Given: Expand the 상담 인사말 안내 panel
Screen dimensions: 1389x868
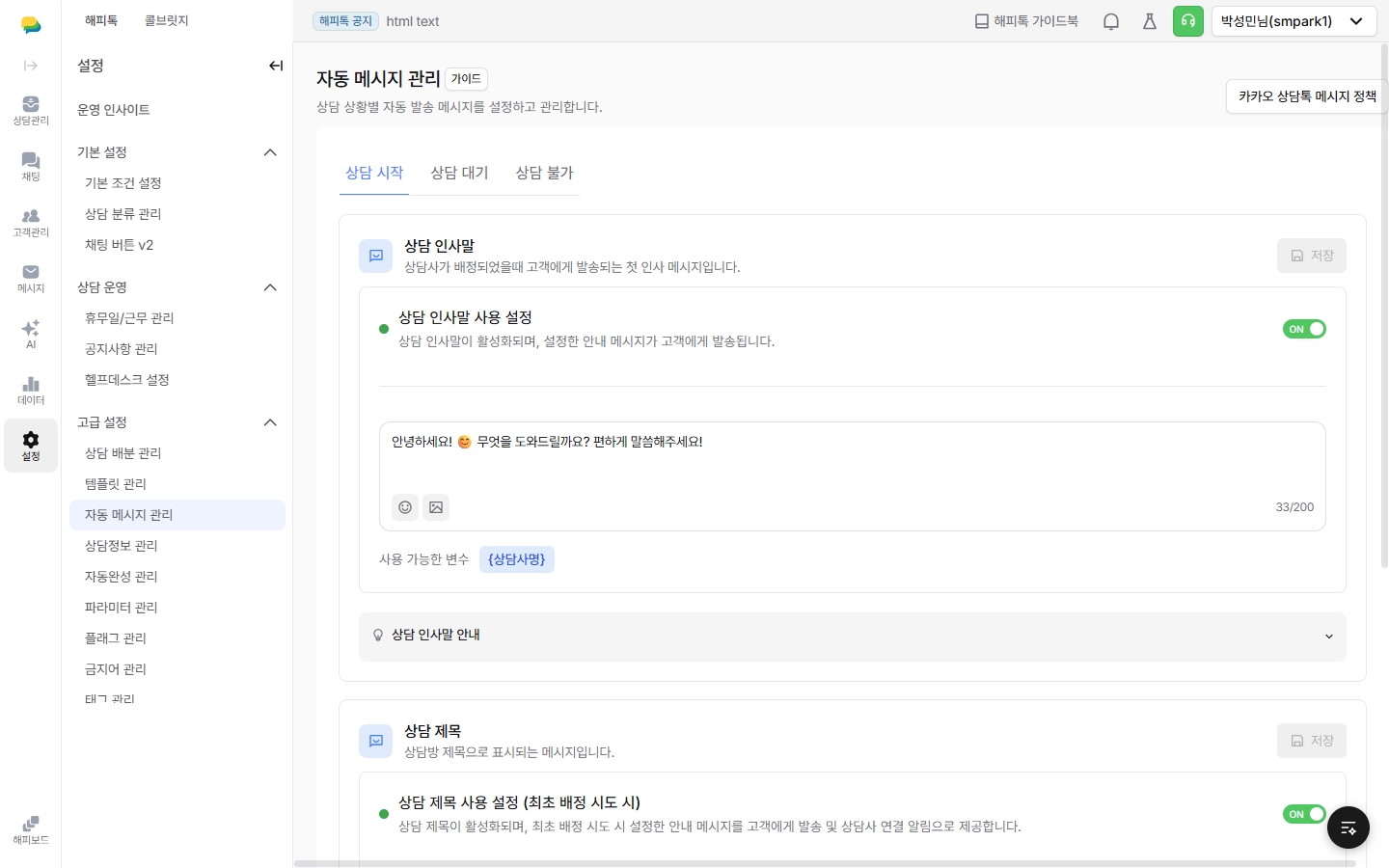Looking at the screenshot, I should [x=853, y=636].
